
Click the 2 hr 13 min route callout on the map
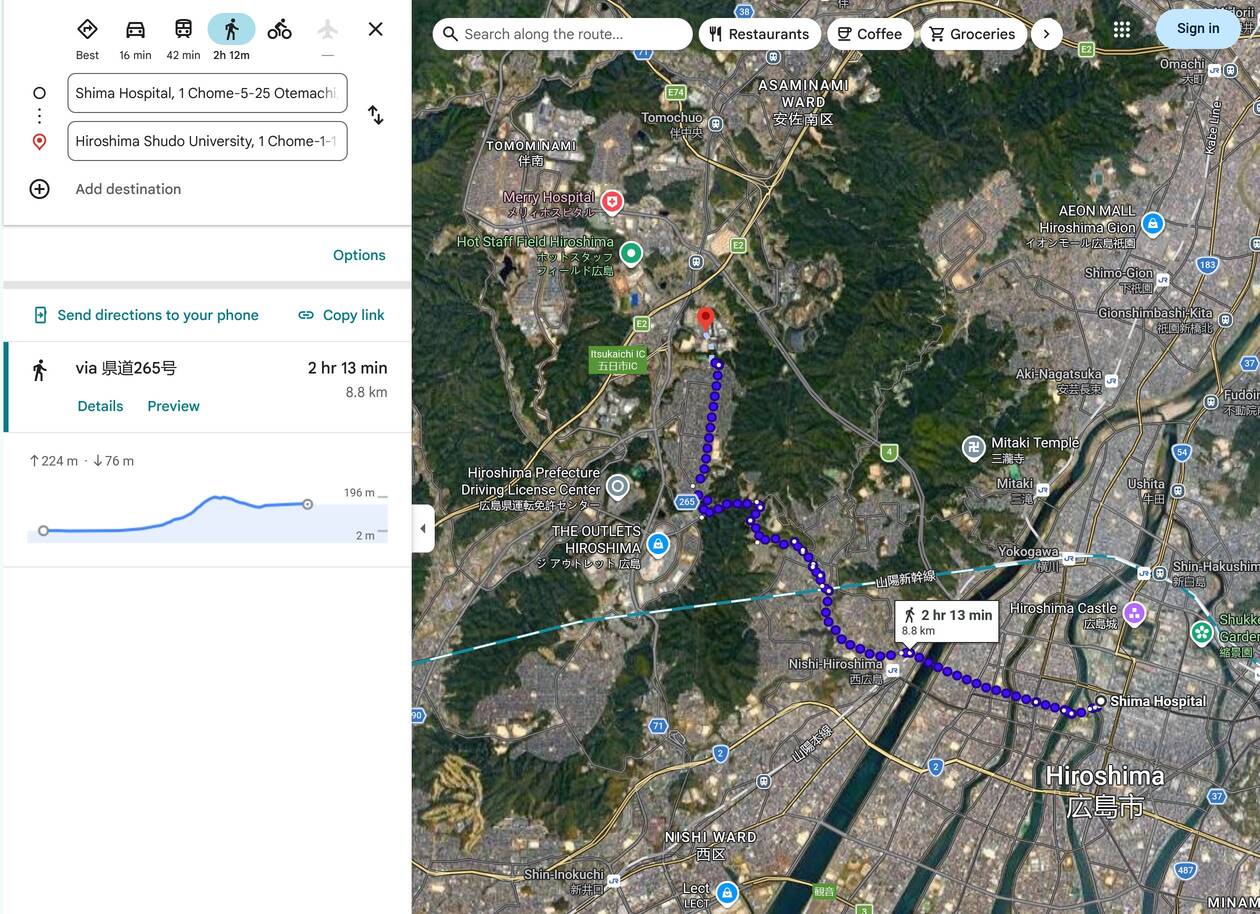946,621
